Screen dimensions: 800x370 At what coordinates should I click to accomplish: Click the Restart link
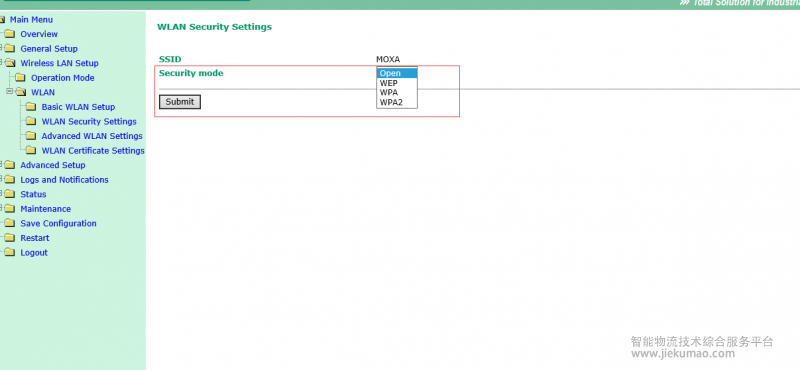(35, 238)
